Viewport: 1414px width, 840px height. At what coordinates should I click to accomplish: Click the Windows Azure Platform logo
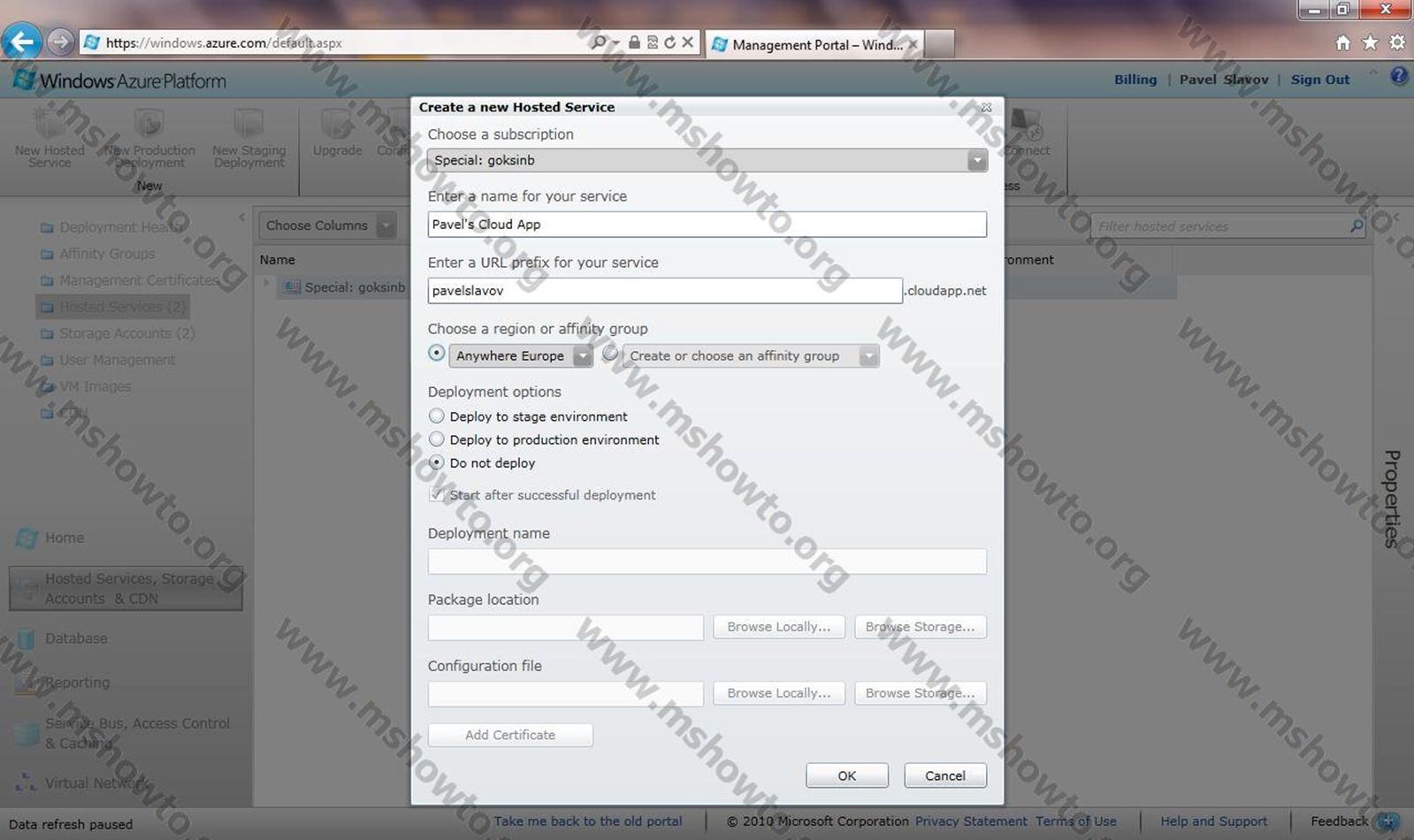pos(120,80)
